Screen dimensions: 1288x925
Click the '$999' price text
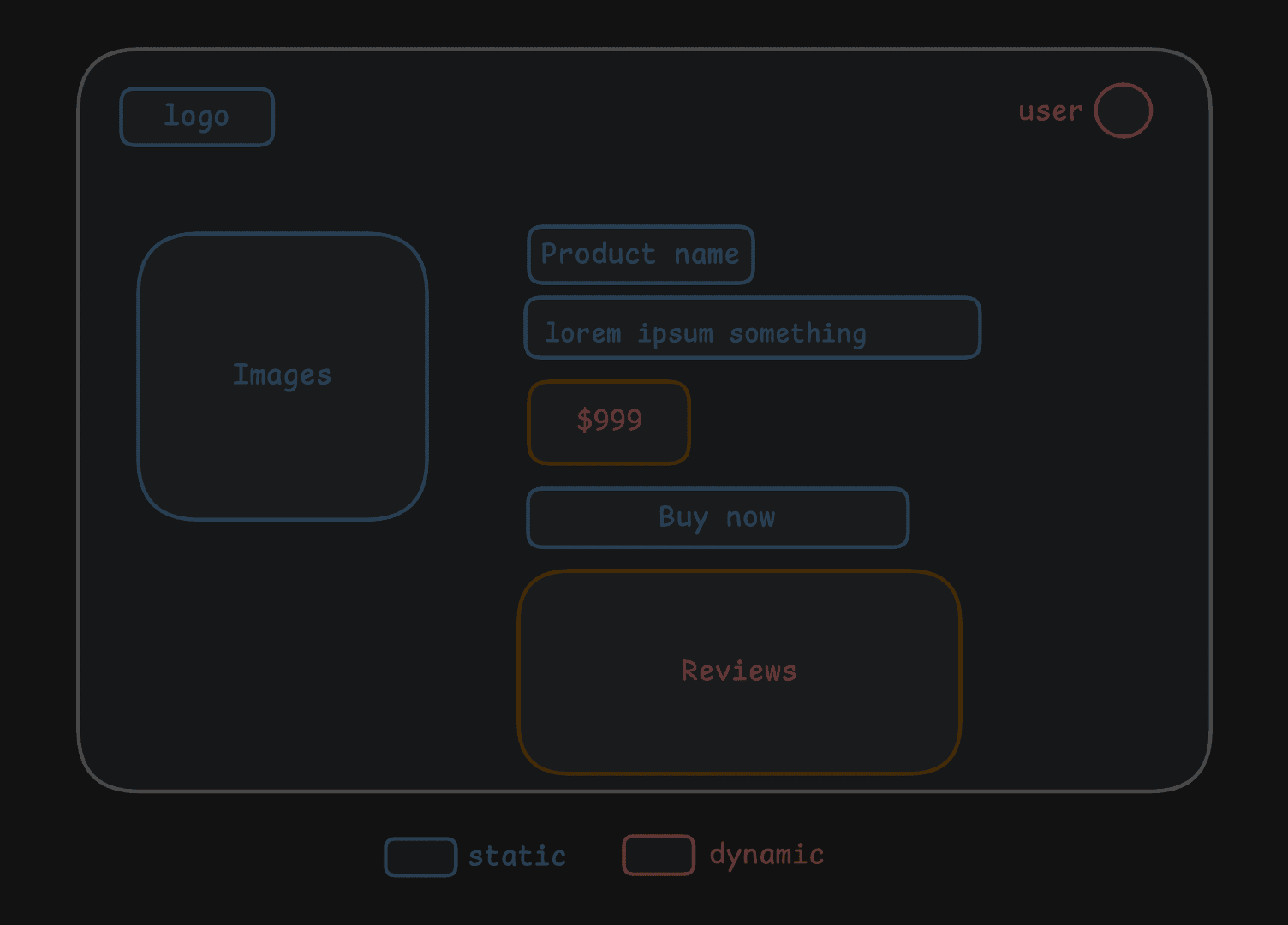coord(609,420)
